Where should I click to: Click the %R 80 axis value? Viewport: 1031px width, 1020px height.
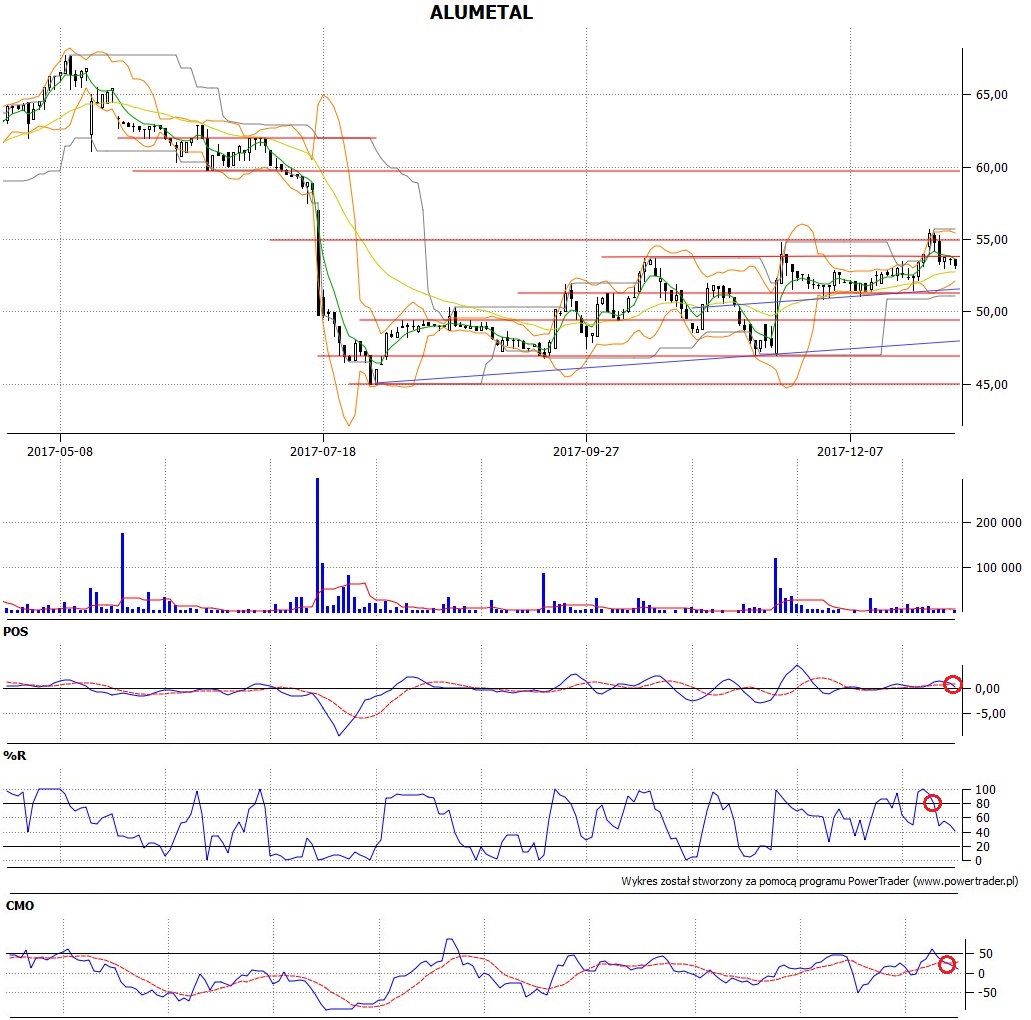(983, 804)
